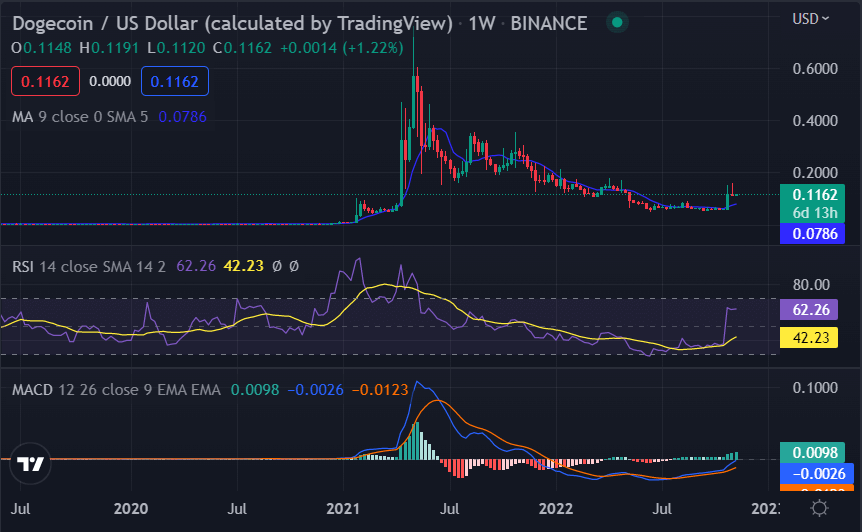Select the RSI 14 close indicator legend
This screenshot has height=532, width=862.
pos(89,267)
